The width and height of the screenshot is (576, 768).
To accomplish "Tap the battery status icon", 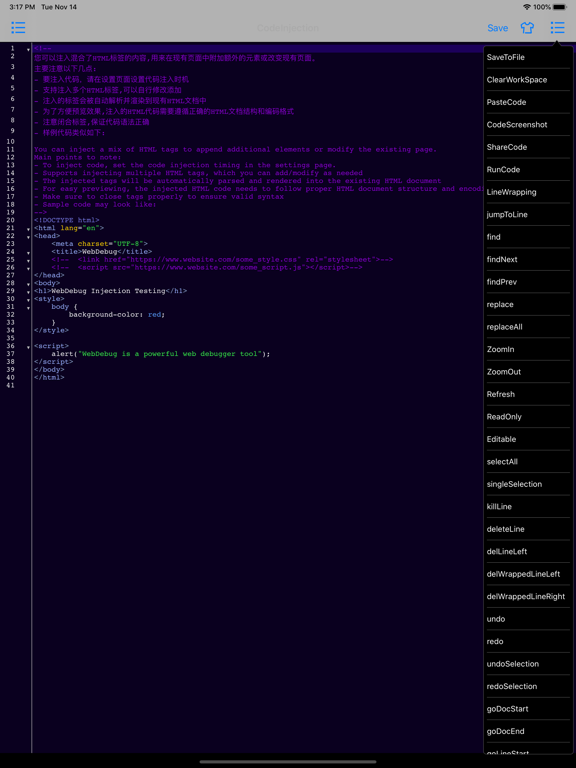I will (x=559, y=7).
